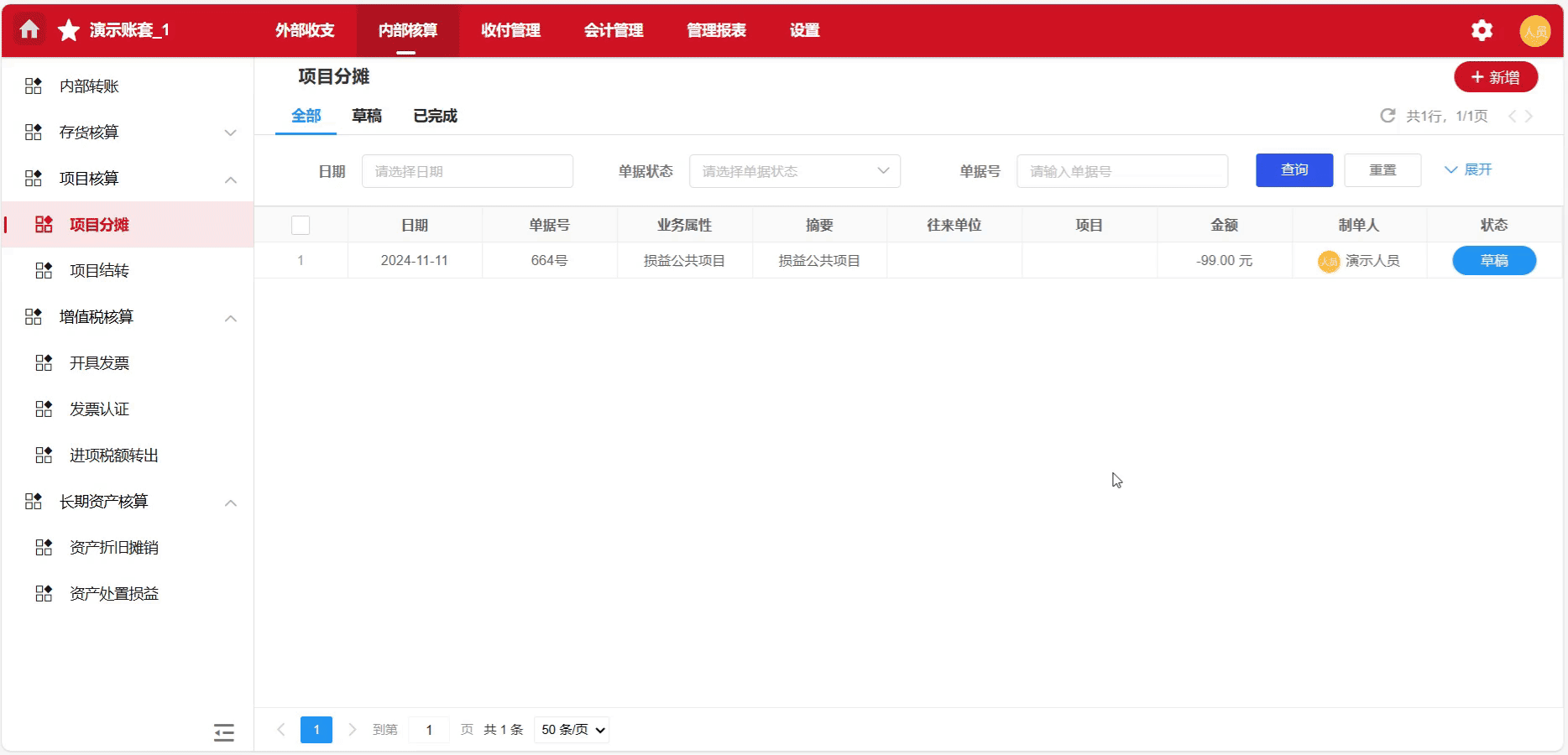Viewport: 1568px width, 755px height.
Task: Check the select-all checkbox in table header
Action: coord(301,225)
